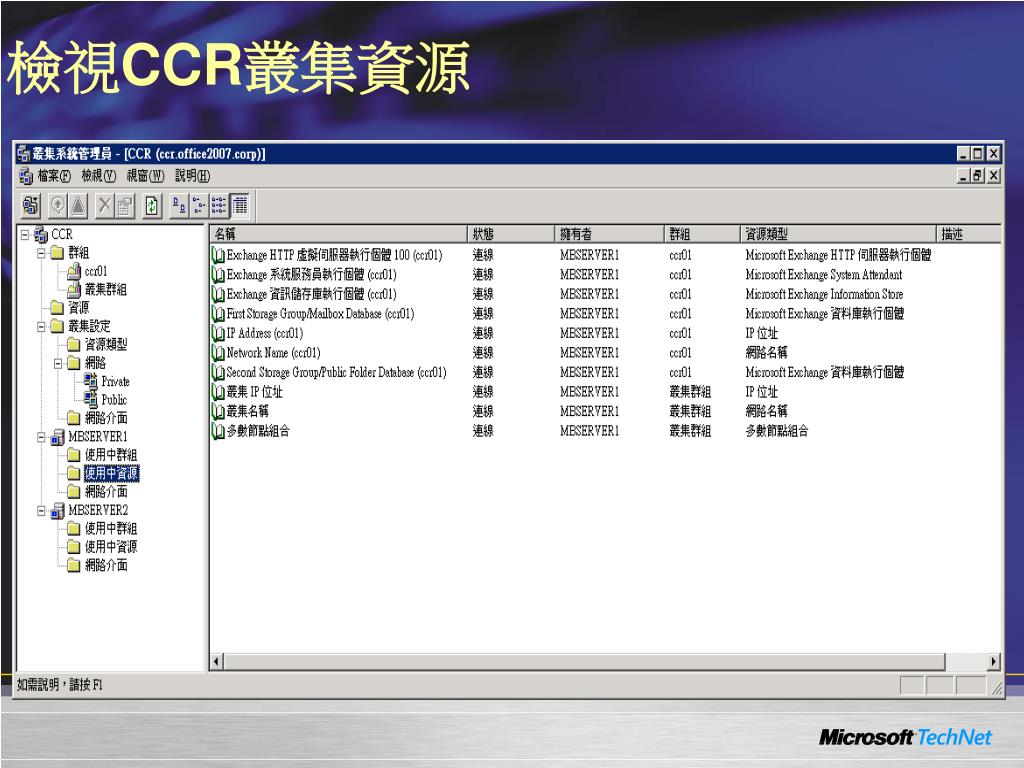
Task: Click the resource icon of Second Storage Group/Public Folder Database
Action: (x=218, y=372)
